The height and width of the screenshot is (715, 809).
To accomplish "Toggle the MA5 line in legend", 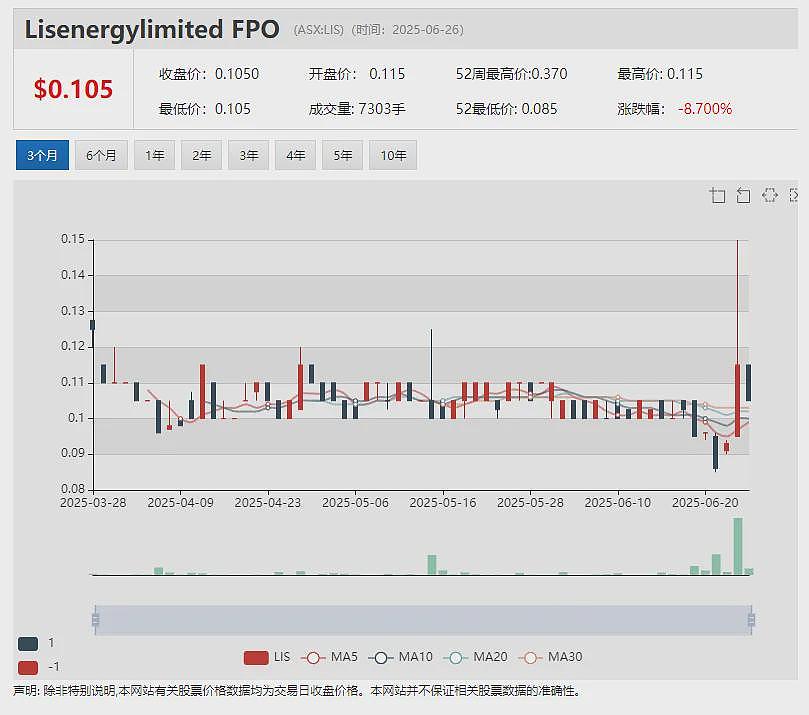I will [x=329, y=657].
